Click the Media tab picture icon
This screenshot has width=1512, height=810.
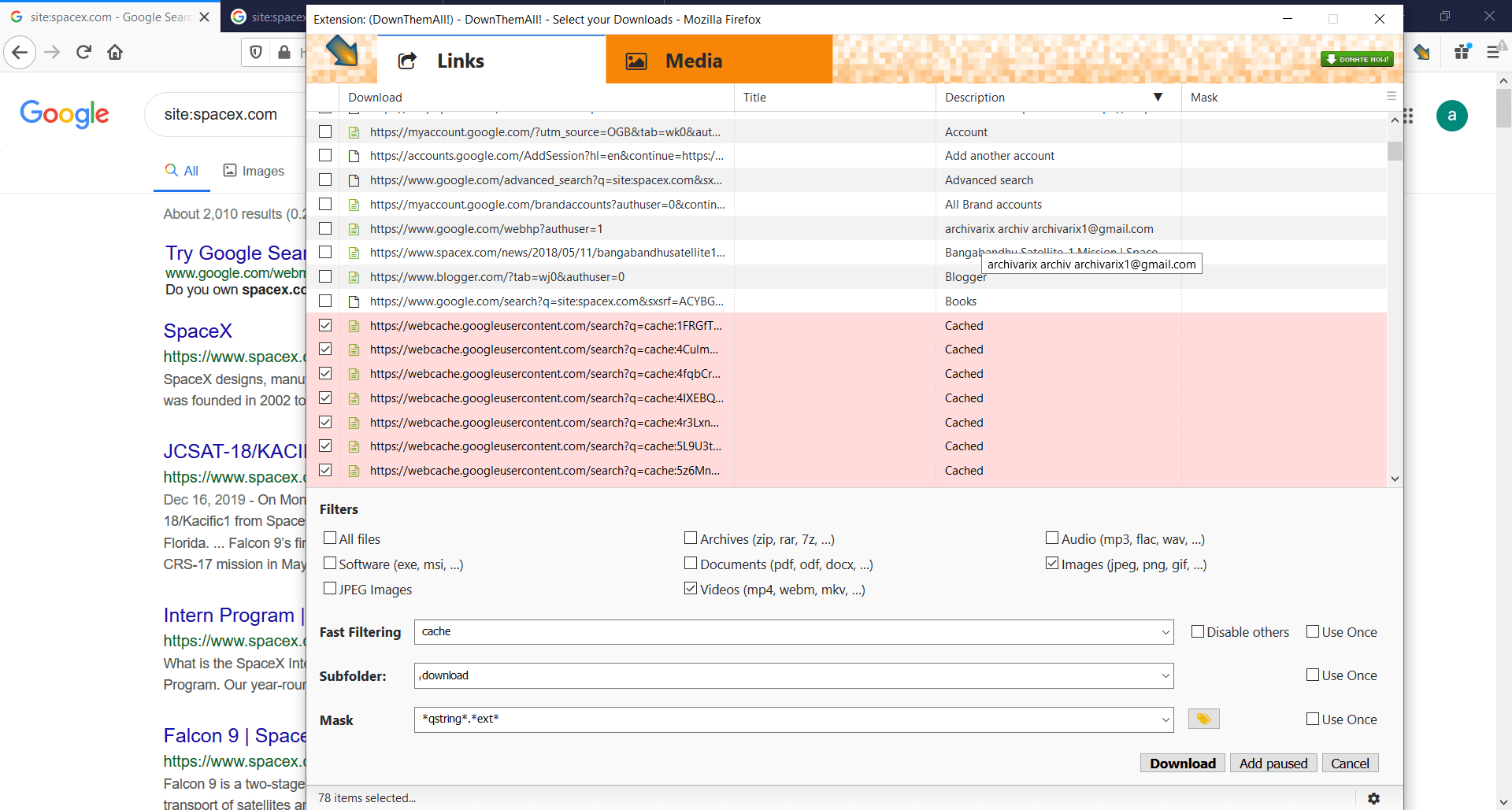[x=636, y=61]
